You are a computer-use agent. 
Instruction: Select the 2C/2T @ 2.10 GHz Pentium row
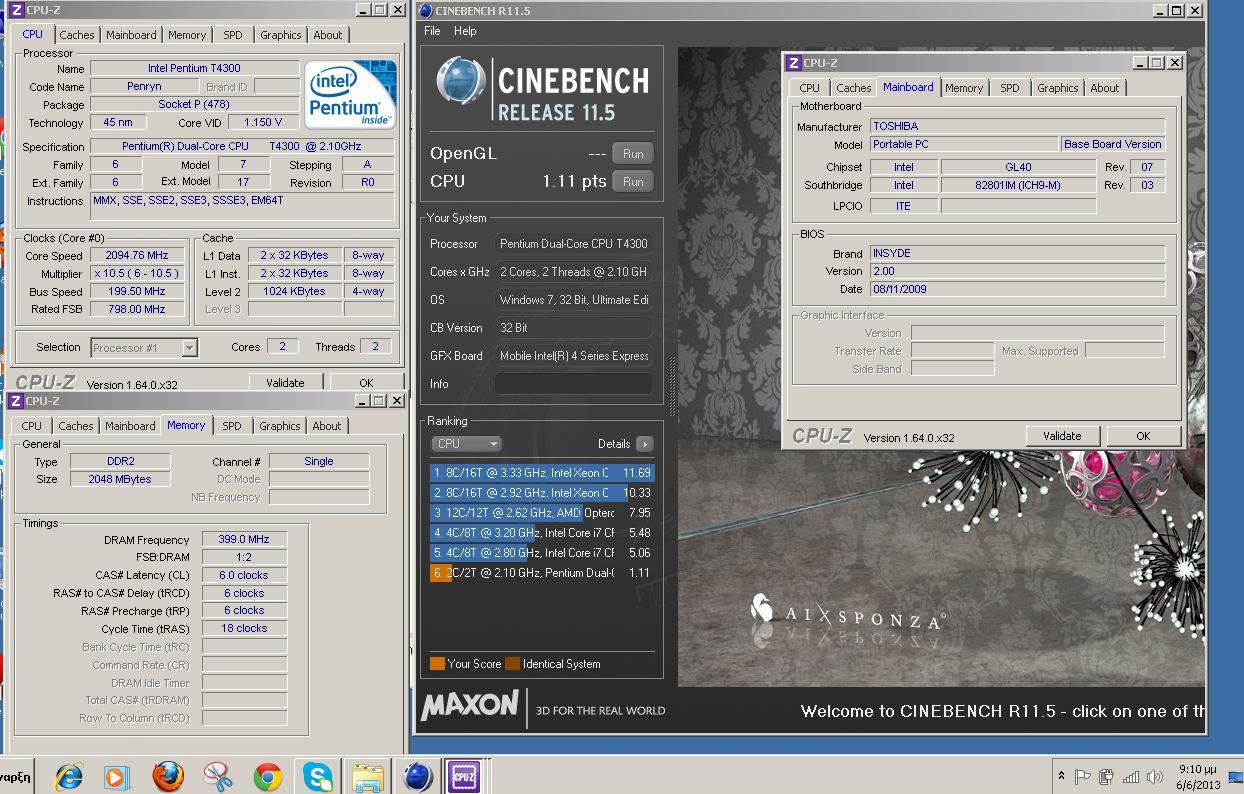541,572
